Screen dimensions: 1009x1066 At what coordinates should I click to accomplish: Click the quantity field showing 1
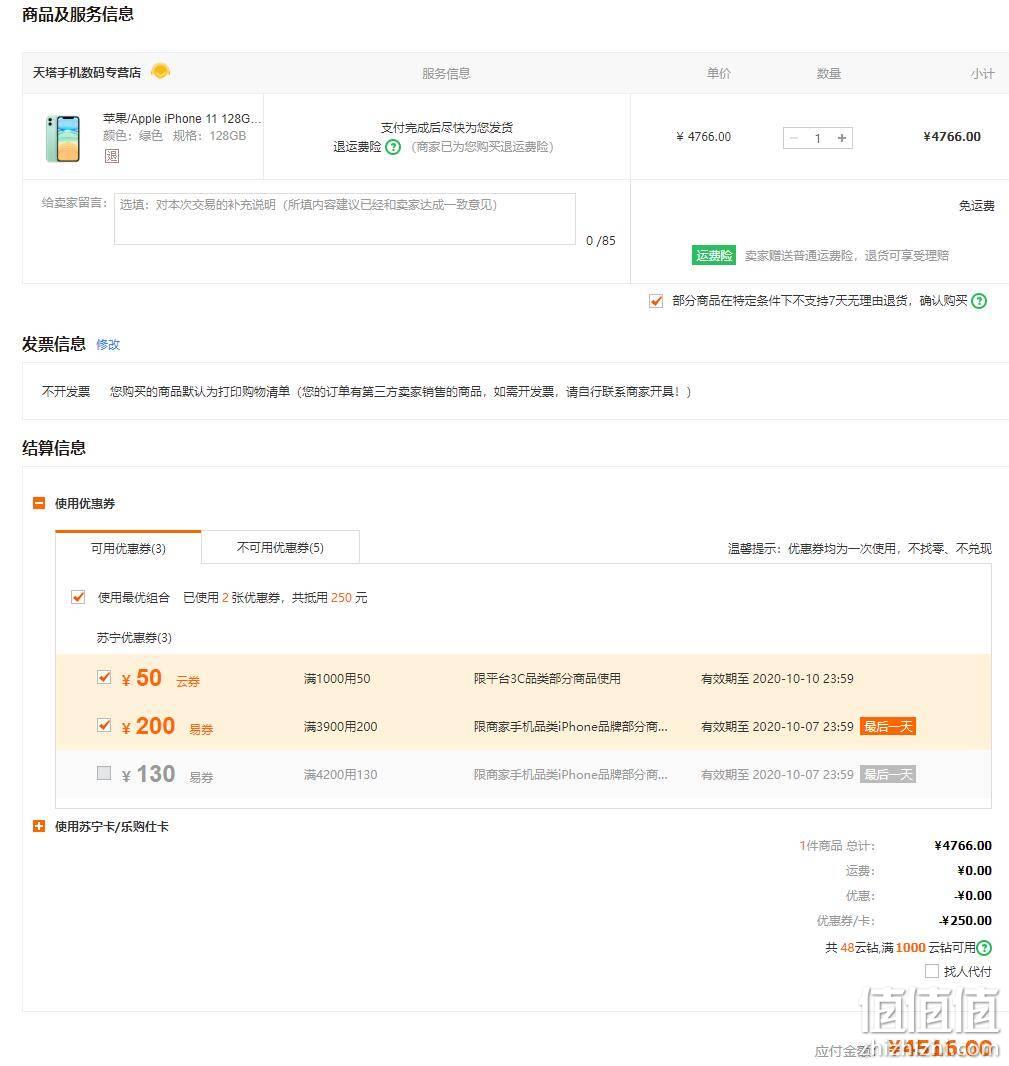(818, 138)
